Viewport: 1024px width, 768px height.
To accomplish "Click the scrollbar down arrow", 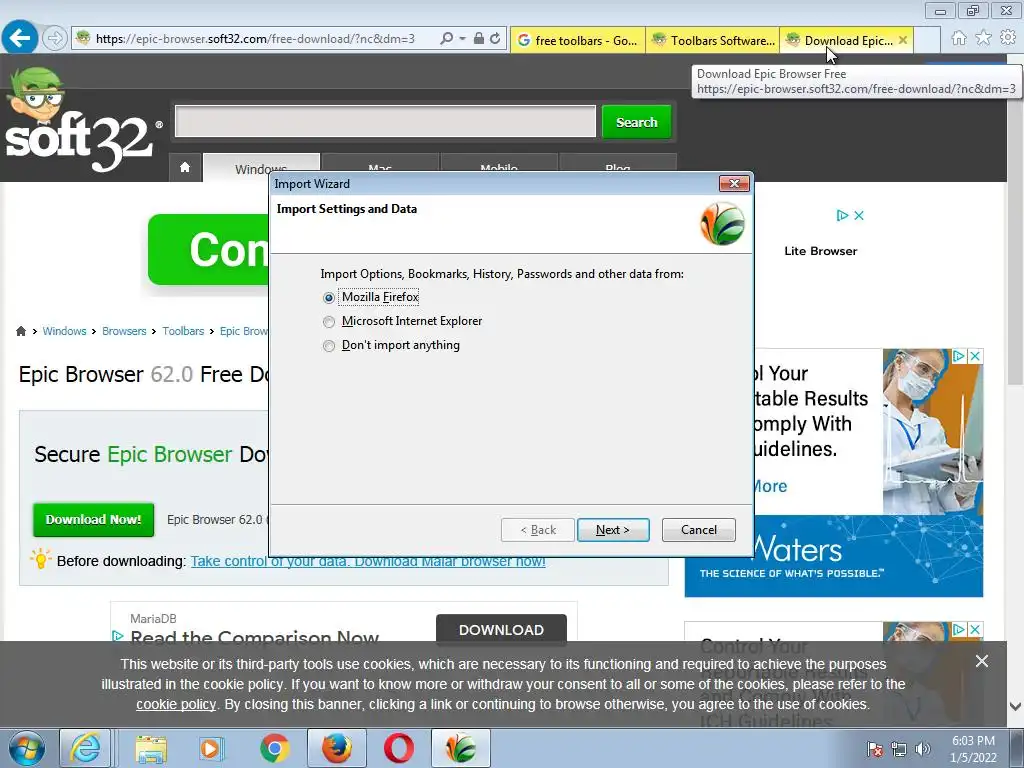I will pos(1016,706).
